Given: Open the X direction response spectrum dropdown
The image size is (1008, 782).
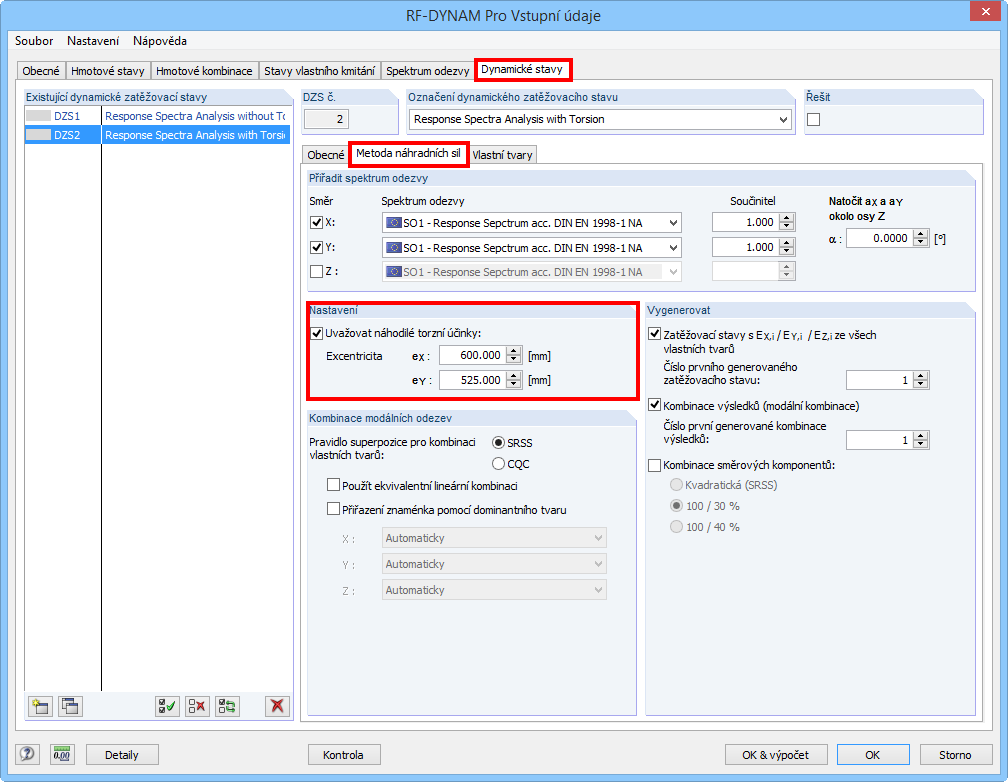Looking at the screenshot, I should [x=673, y=223].
